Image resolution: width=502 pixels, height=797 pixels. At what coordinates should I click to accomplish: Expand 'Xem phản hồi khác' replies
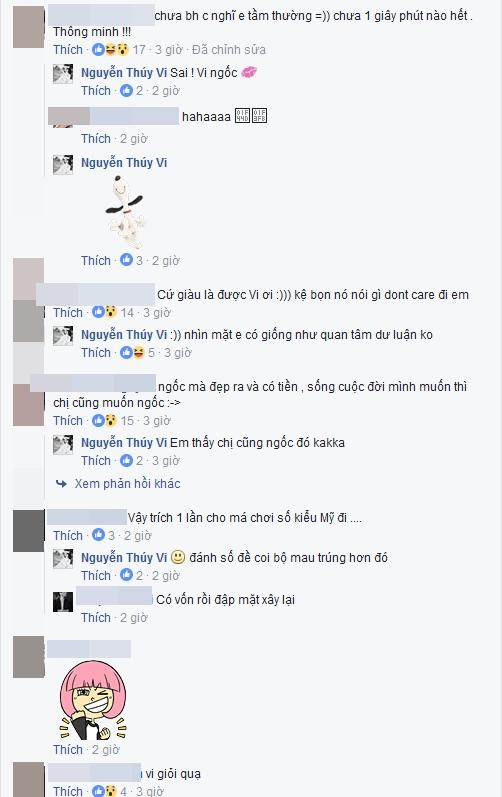point(128,484)
